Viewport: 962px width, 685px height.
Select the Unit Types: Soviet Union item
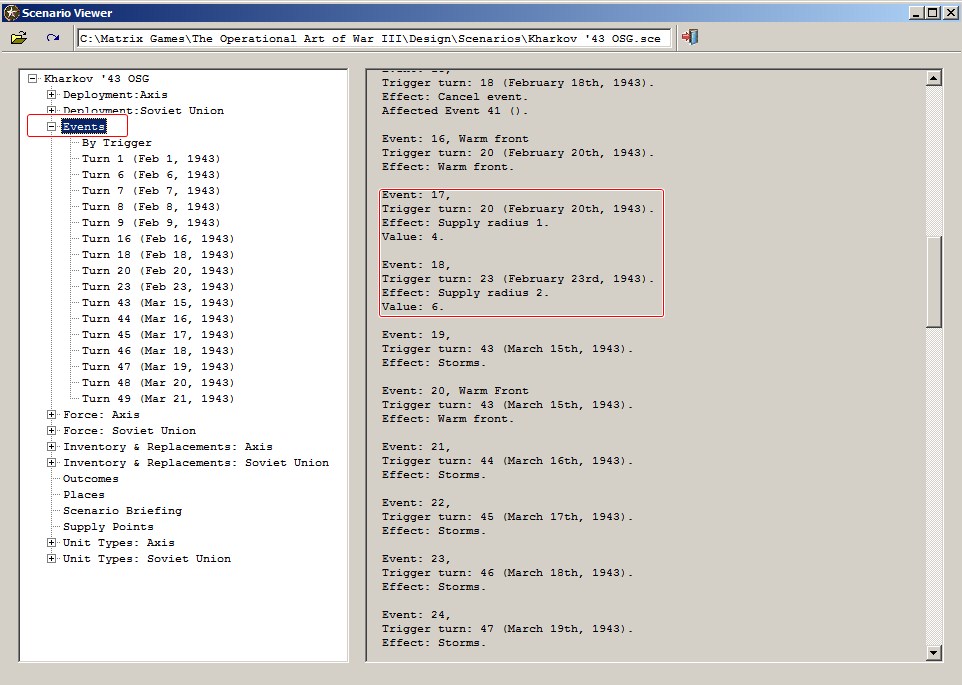pos(147,558)
